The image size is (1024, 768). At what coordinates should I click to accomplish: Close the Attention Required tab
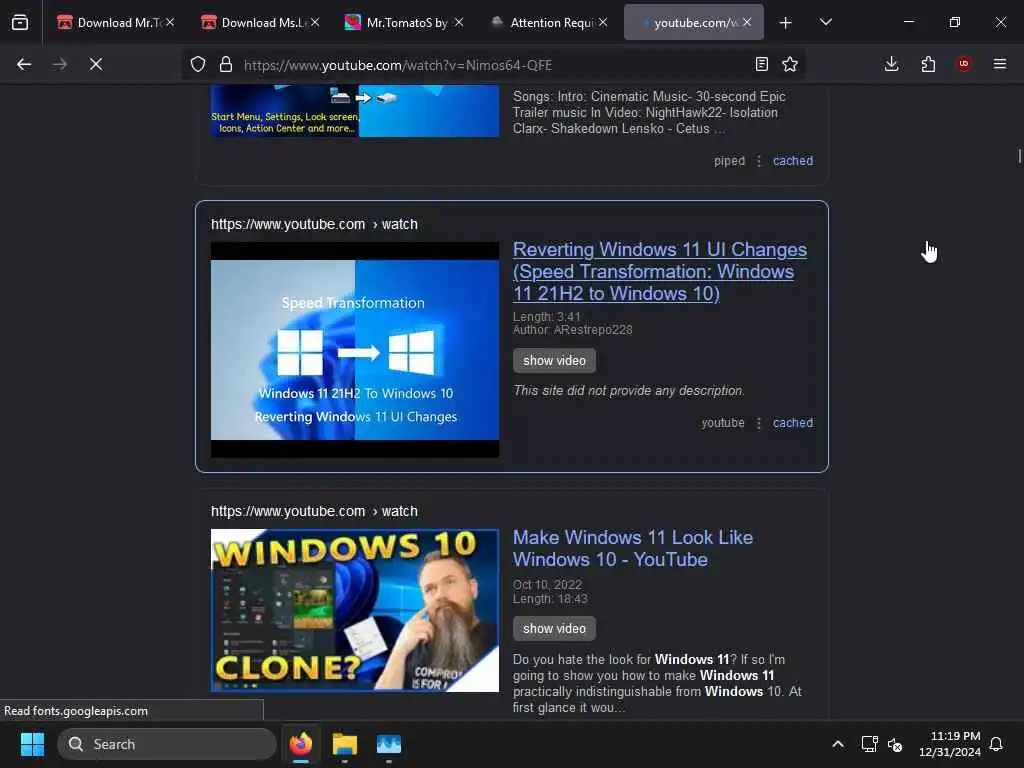[603, 22]
